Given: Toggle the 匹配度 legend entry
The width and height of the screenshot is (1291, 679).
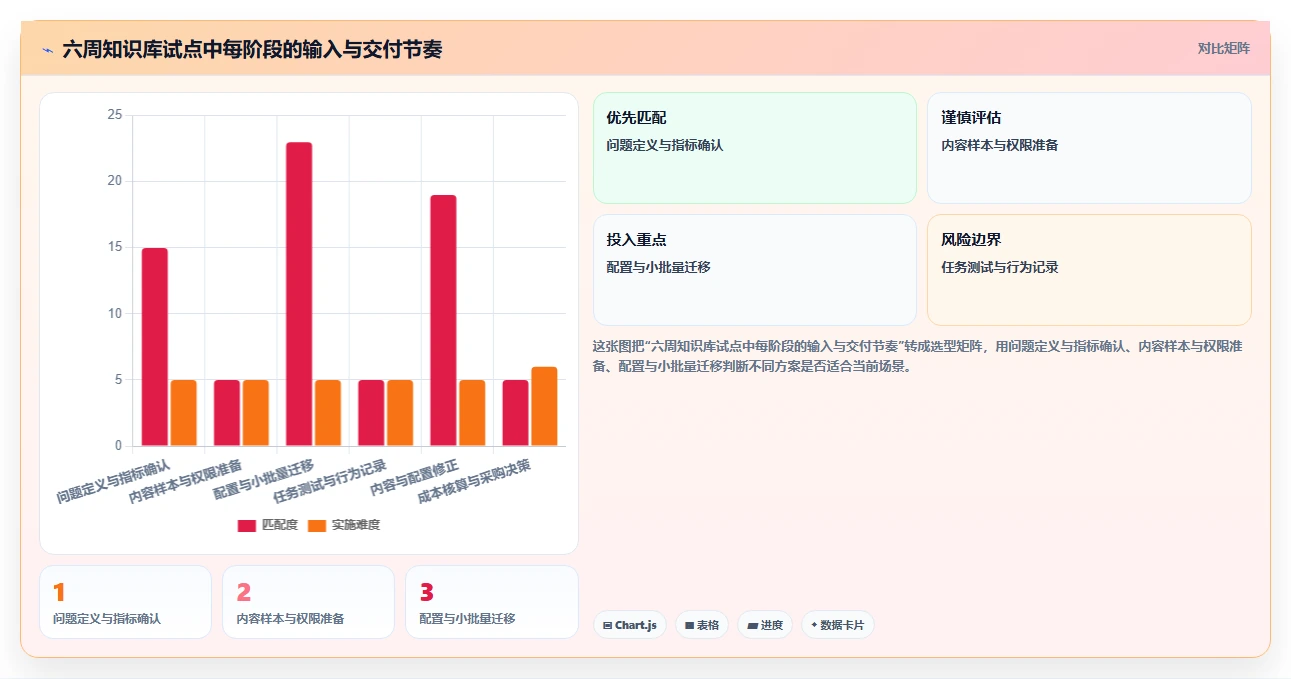Looking at the screenshot, I should click(x=268, y=525).
